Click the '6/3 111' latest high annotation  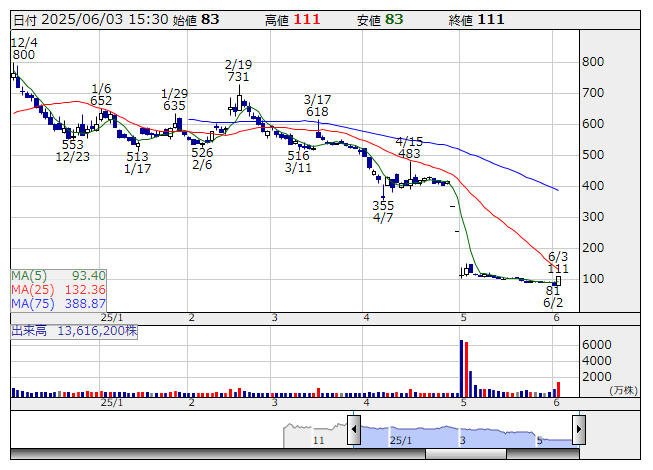pos(558,262)
